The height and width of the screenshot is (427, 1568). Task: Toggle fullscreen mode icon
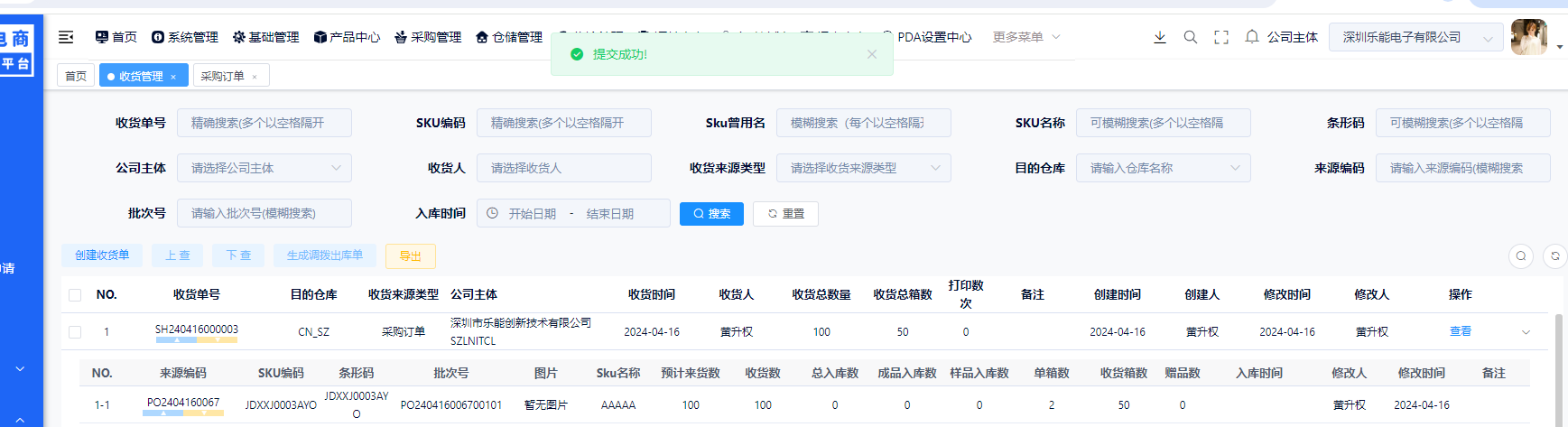[1221, 37]
